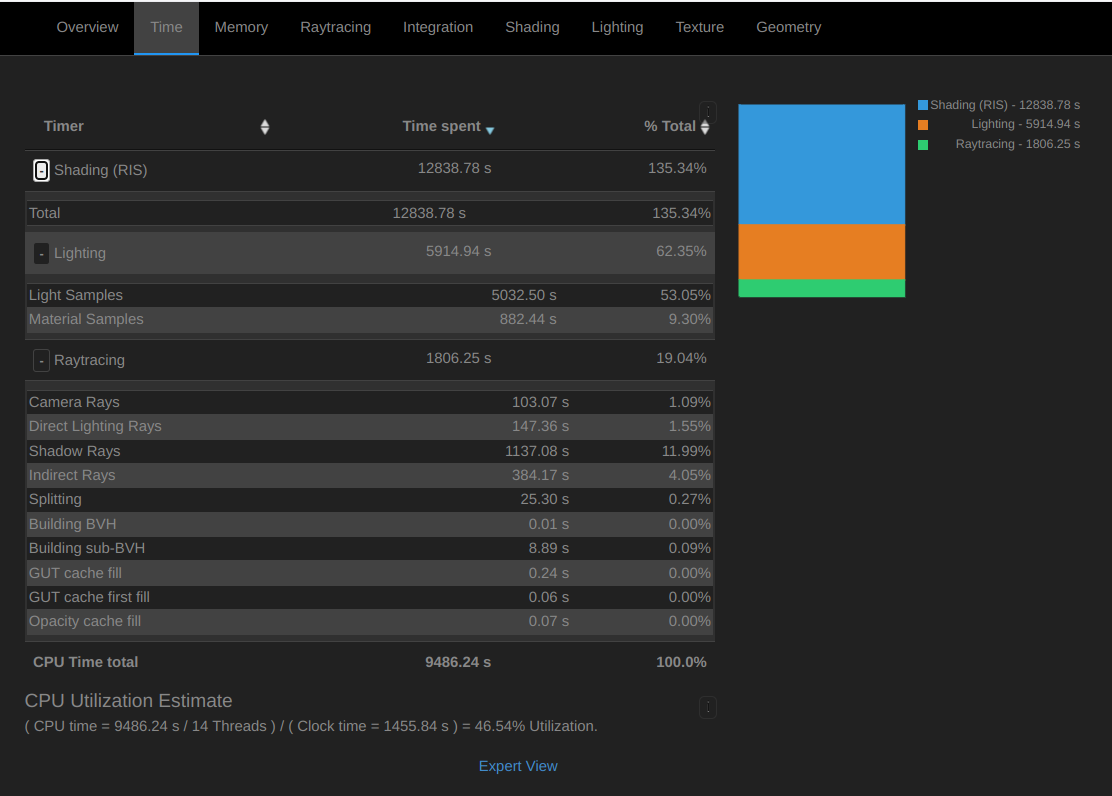Screen dimensions: 1112x796
Task: Toggle the % Total sort arrows
Action: coord(704,127)
